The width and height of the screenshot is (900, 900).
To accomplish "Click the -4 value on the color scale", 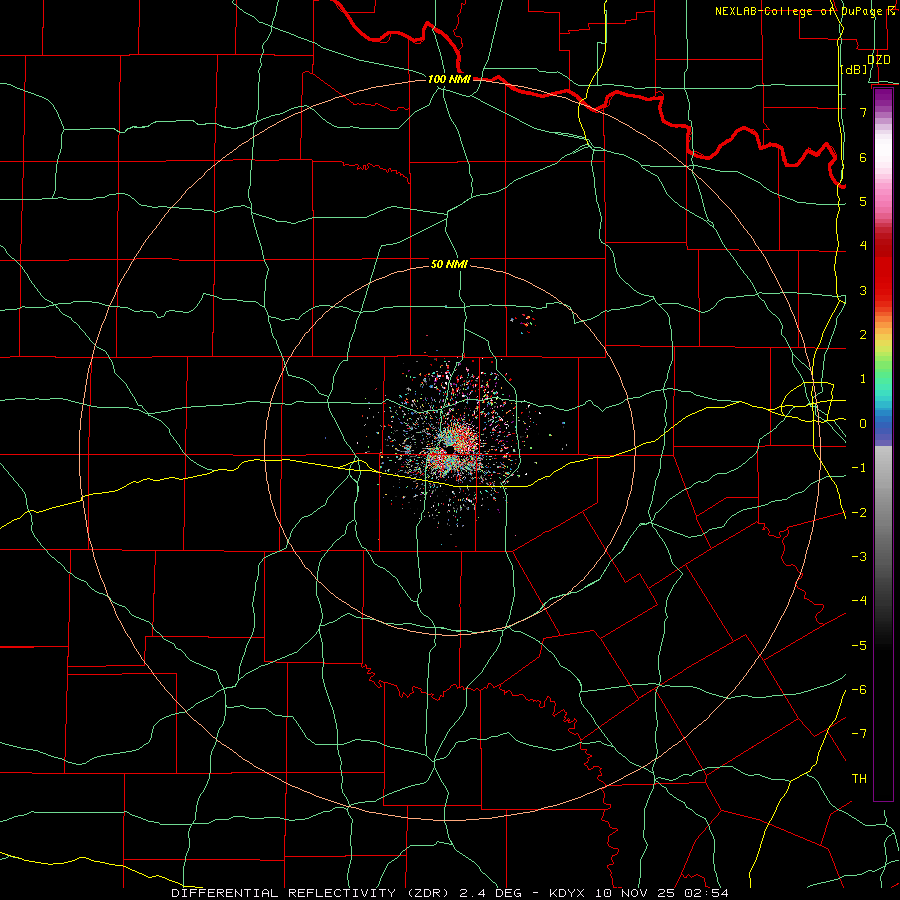I will (x=859, y=601).
